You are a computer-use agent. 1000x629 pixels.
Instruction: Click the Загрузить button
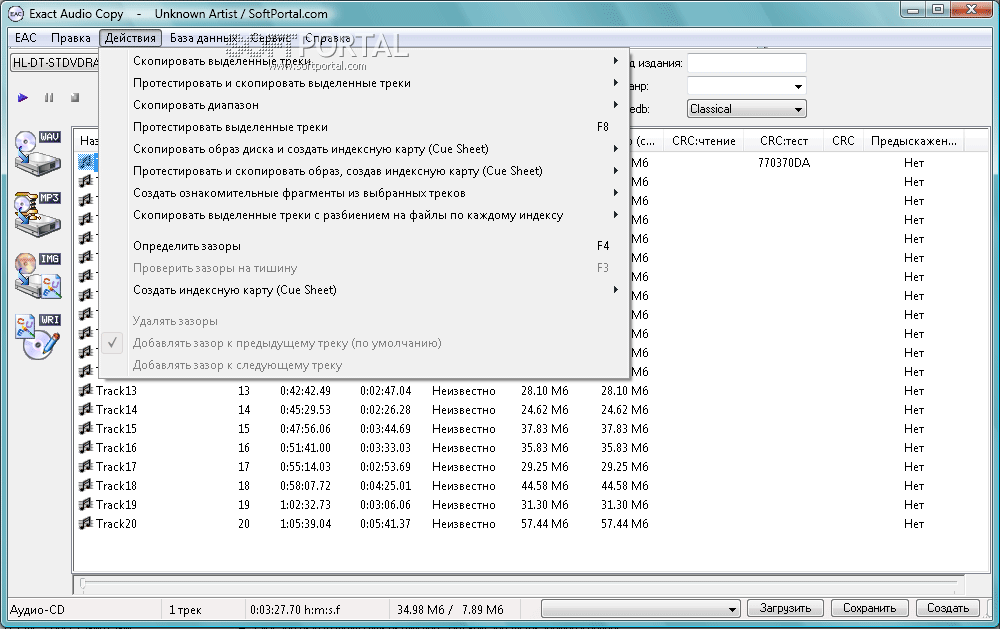click(785, 609)
